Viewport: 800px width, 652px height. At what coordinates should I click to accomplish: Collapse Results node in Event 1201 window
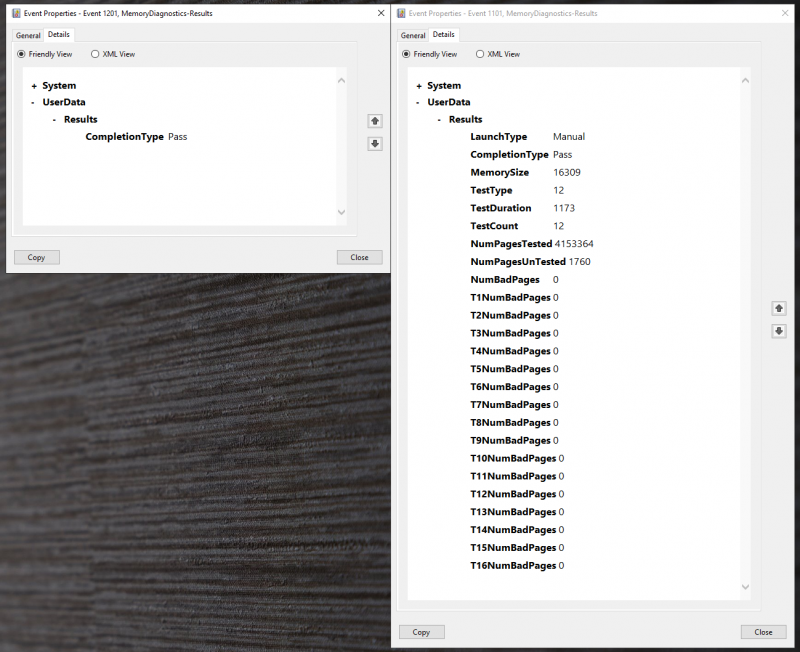55,120
